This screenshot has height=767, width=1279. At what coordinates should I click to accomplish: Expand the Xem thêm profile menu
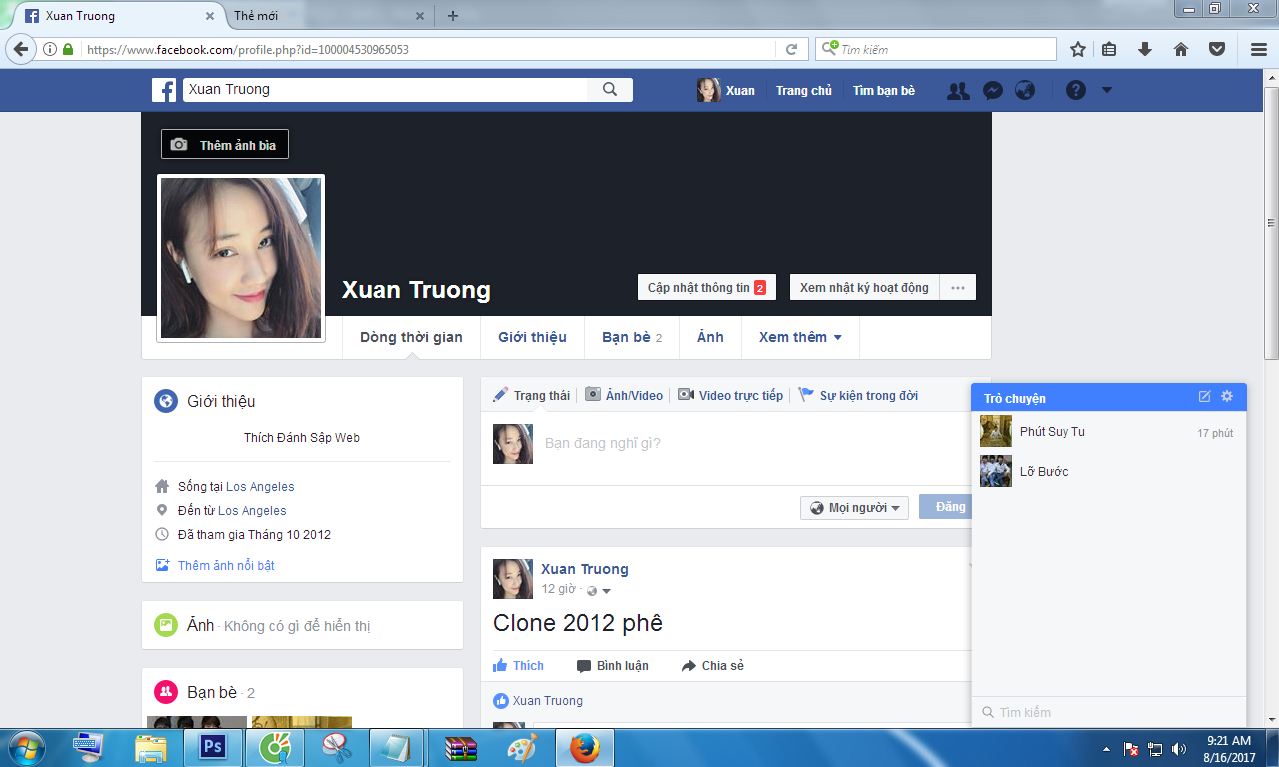coord(800,337)
